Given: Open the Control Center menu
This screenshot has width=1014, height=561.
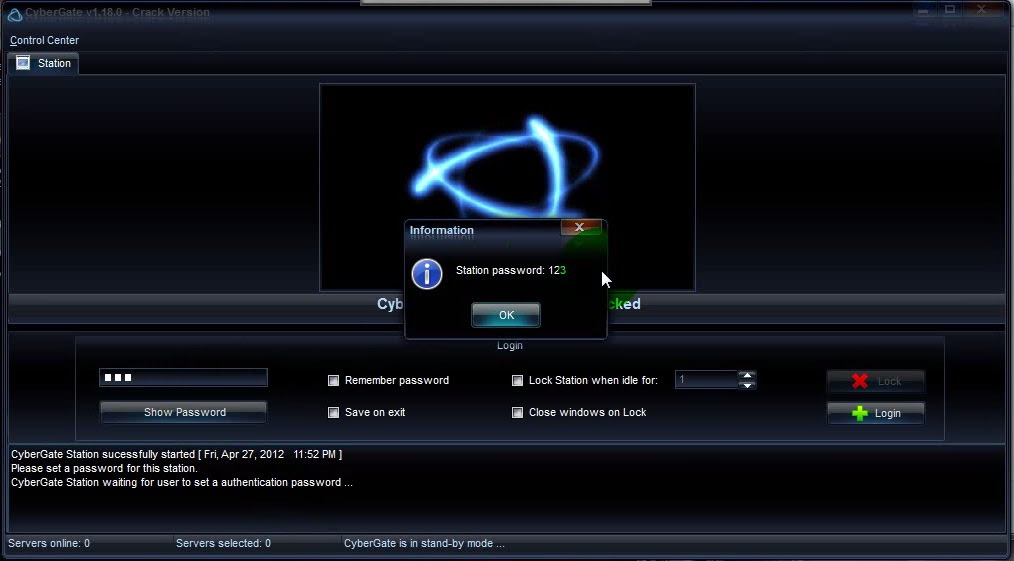Looking at the screenshot, I should (x=44, y=40).
